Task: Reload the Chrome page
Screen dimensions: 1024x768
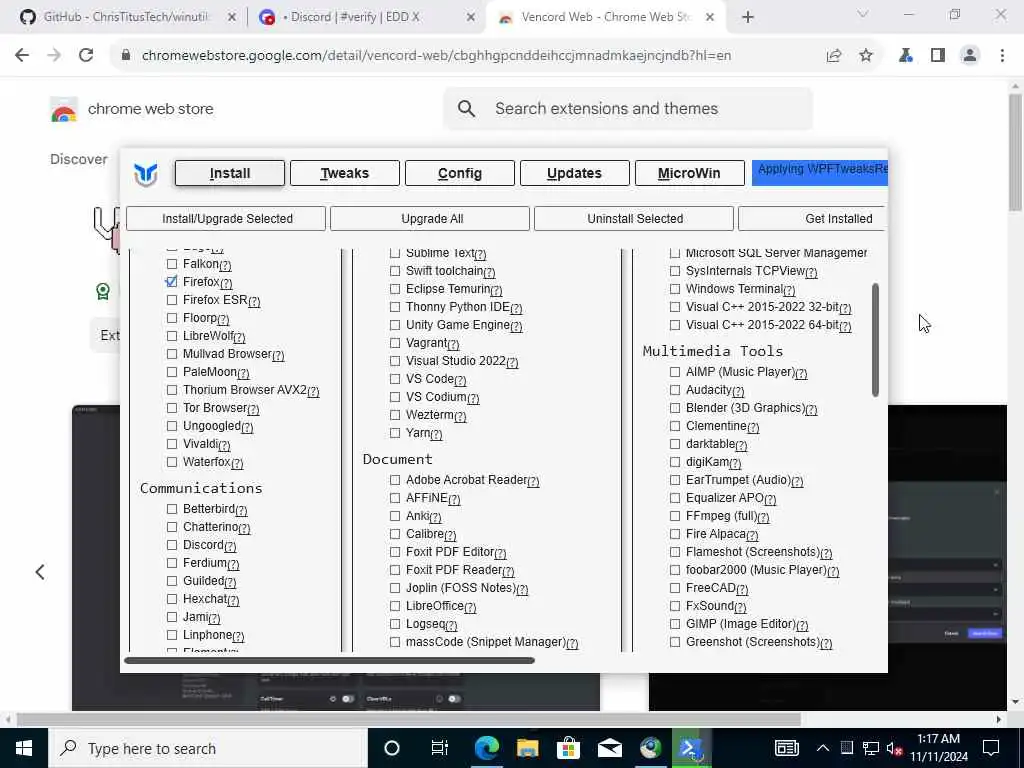Action: [86, 56]
